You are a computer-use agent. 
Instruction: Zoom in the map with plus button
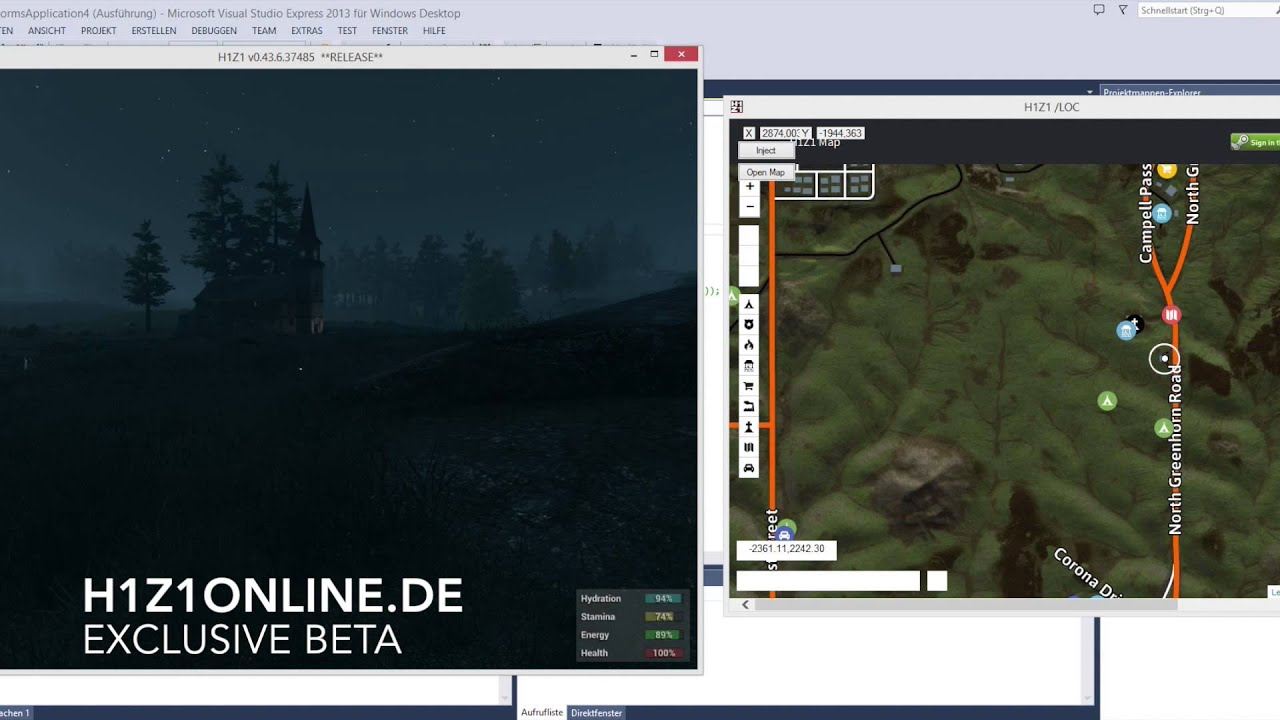click(x=750, y=187)
